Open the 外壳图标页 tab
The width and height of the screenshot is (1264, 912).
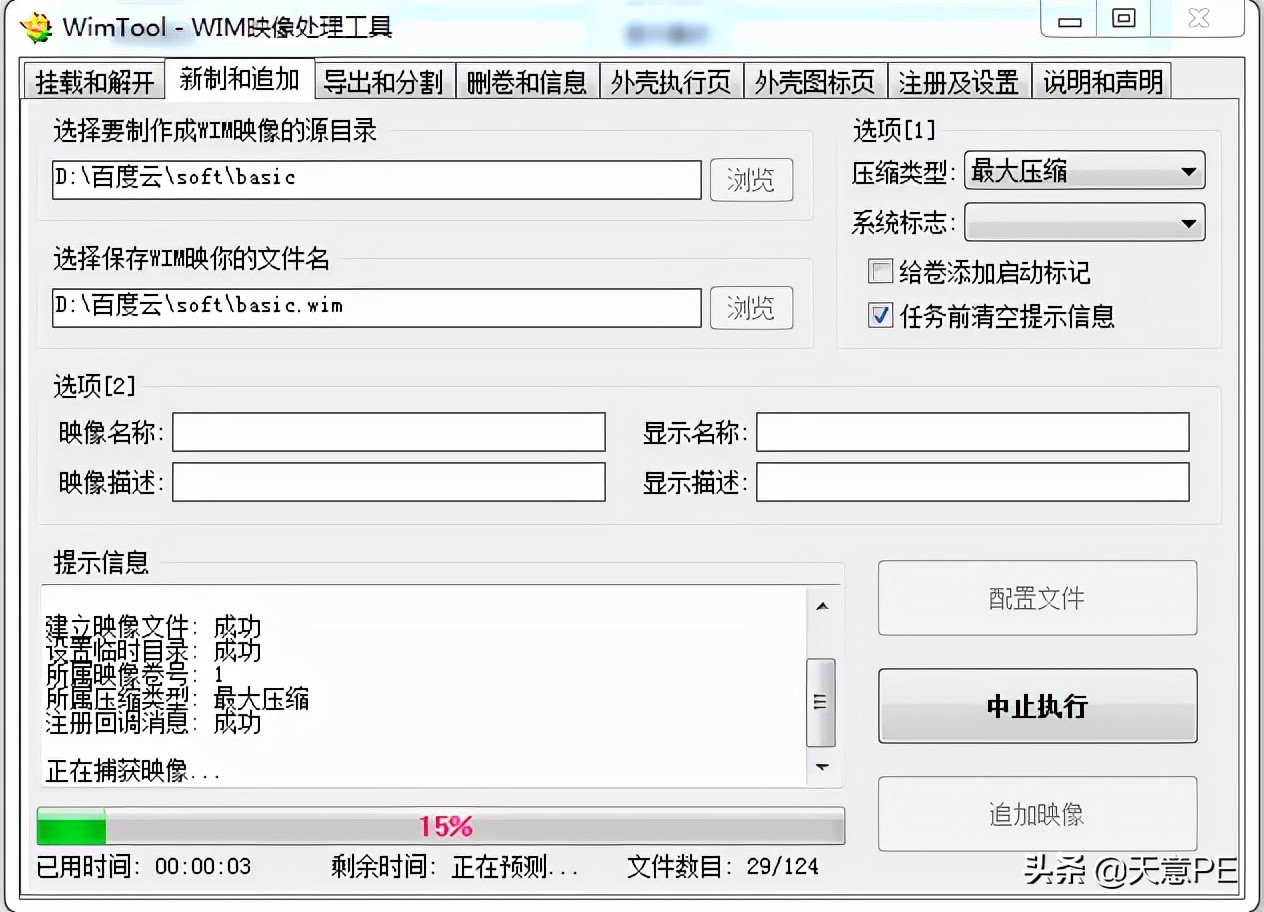[815, 81]
